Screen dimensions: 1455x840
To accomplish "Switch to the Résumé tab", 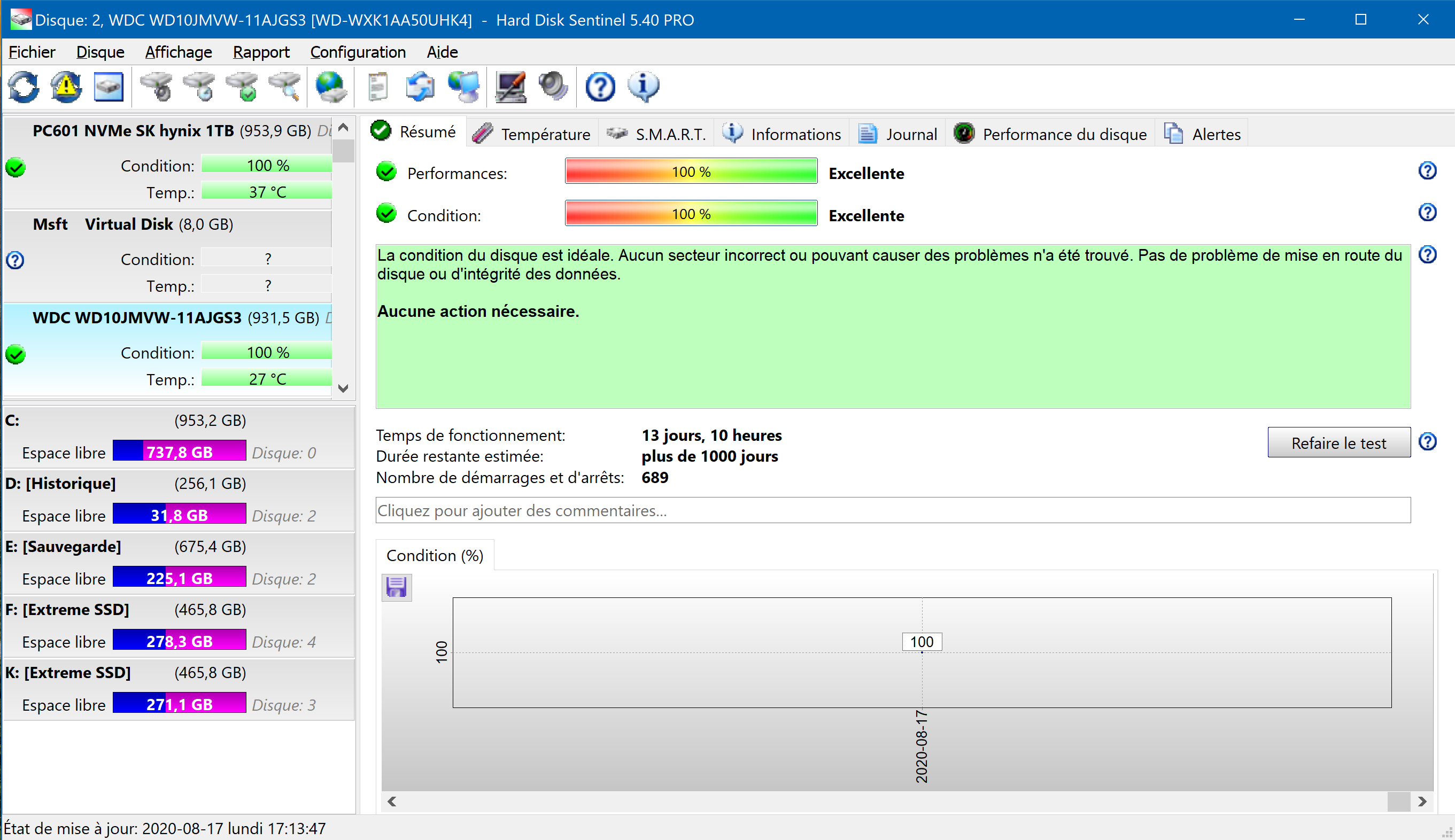I will pos(413,131).
